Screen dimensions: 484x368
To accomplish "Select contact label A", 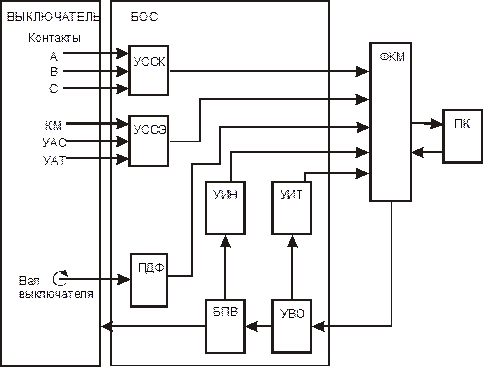I will [54, 57].
